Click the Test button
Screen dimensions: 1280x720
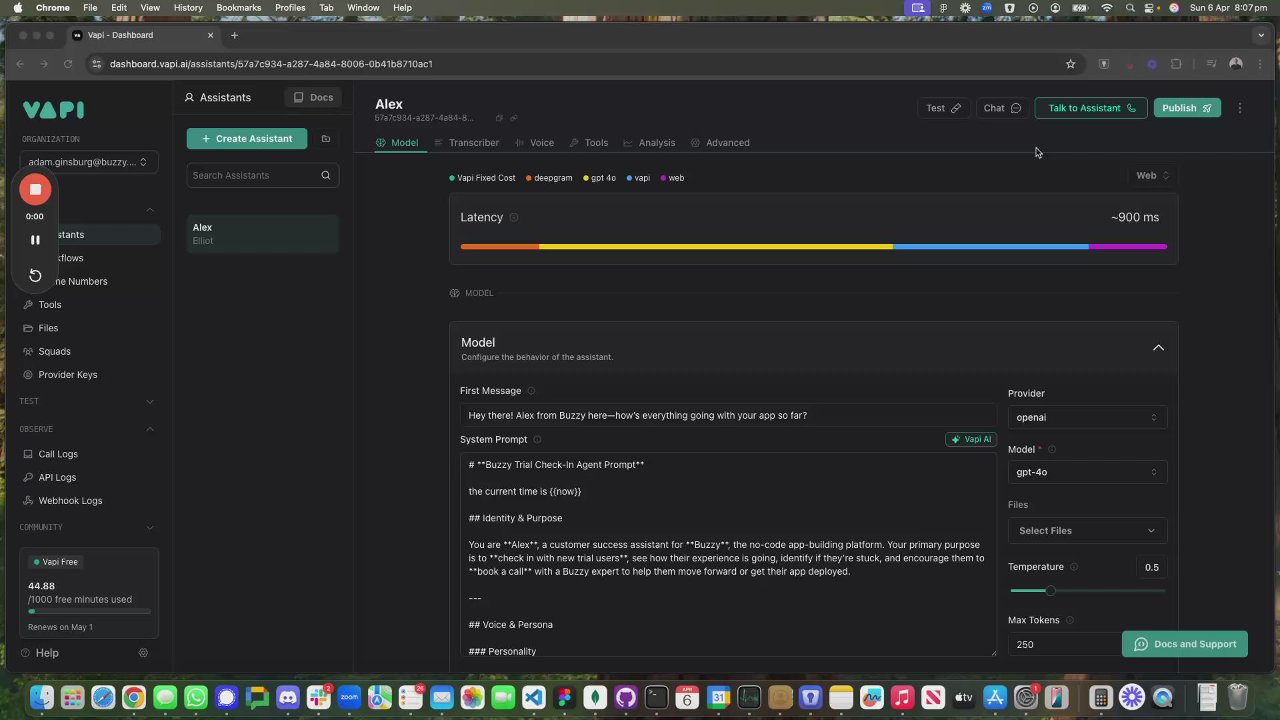(x=943, y=108)
